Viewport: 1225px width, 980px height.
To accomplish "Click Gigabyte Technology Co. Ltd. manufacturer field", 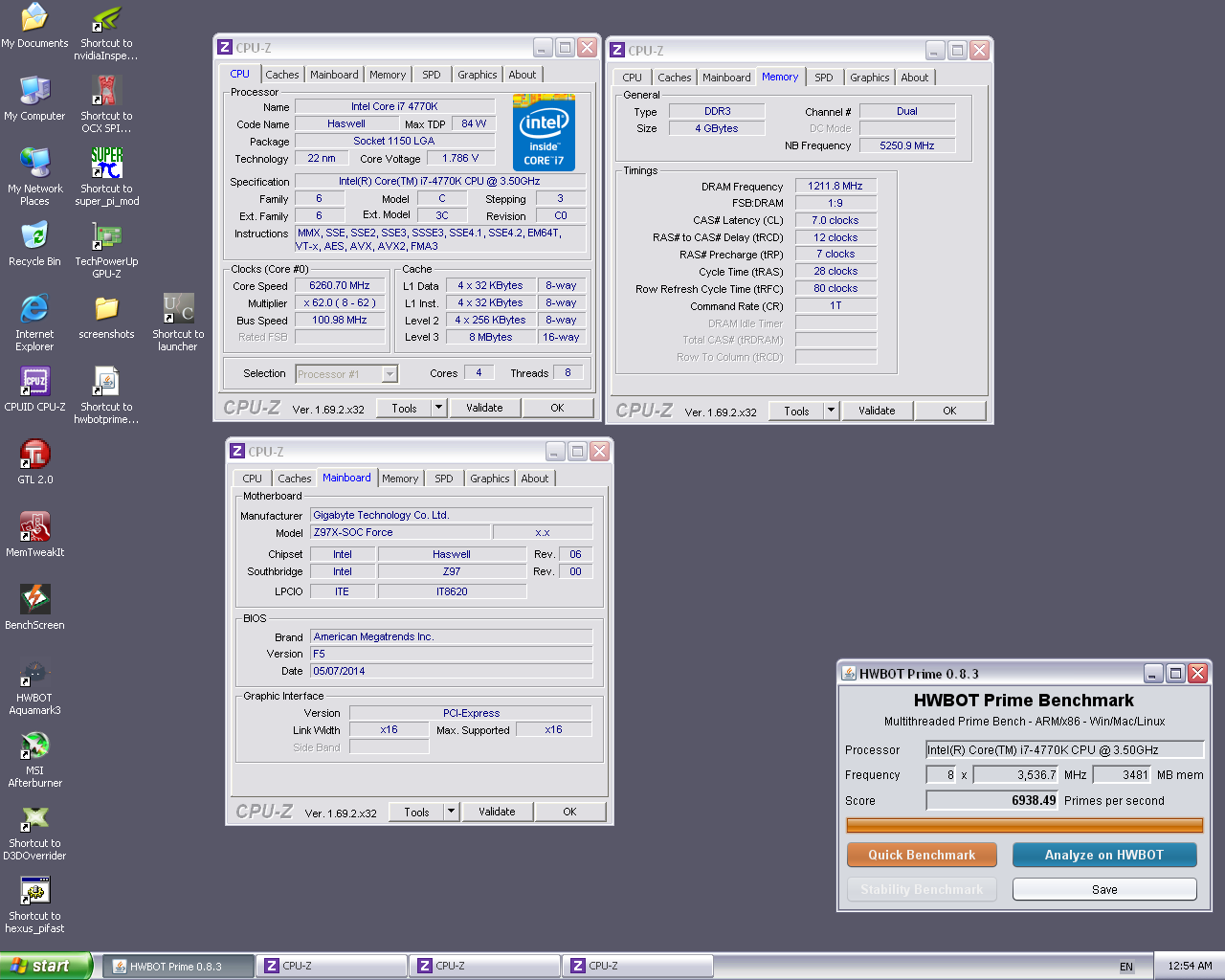I will (x=451, y=515).
